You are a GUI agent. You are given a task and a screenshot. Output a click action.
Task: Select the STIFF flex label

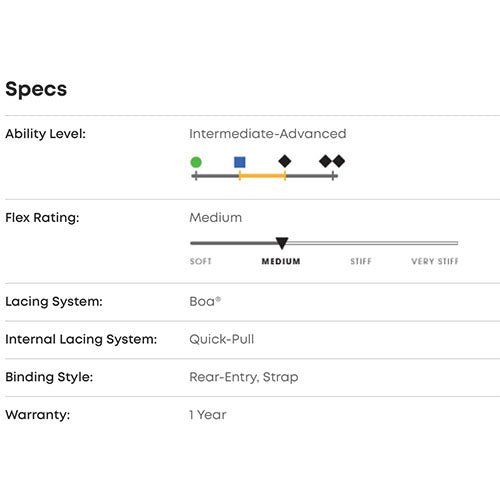(361, 261)
